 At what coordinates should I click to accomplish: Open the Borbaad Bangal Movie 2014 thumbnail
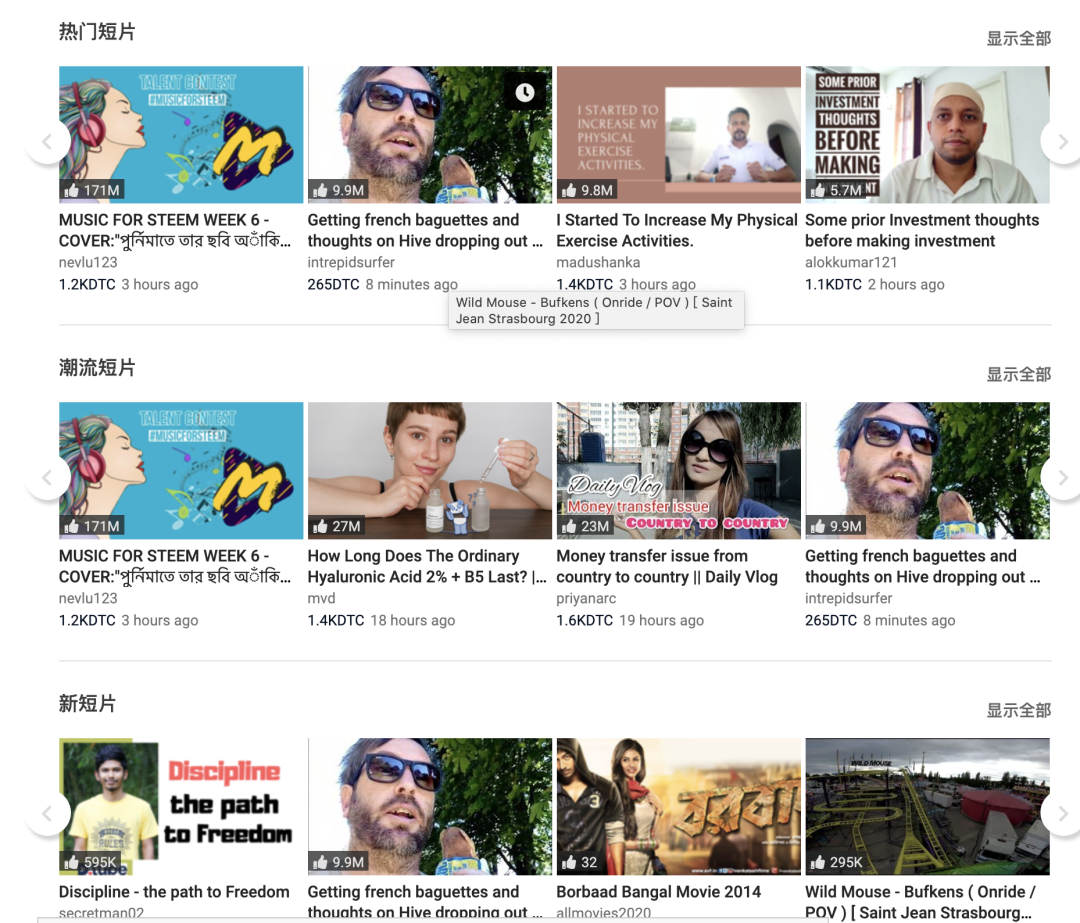click(x=678, y=806)
